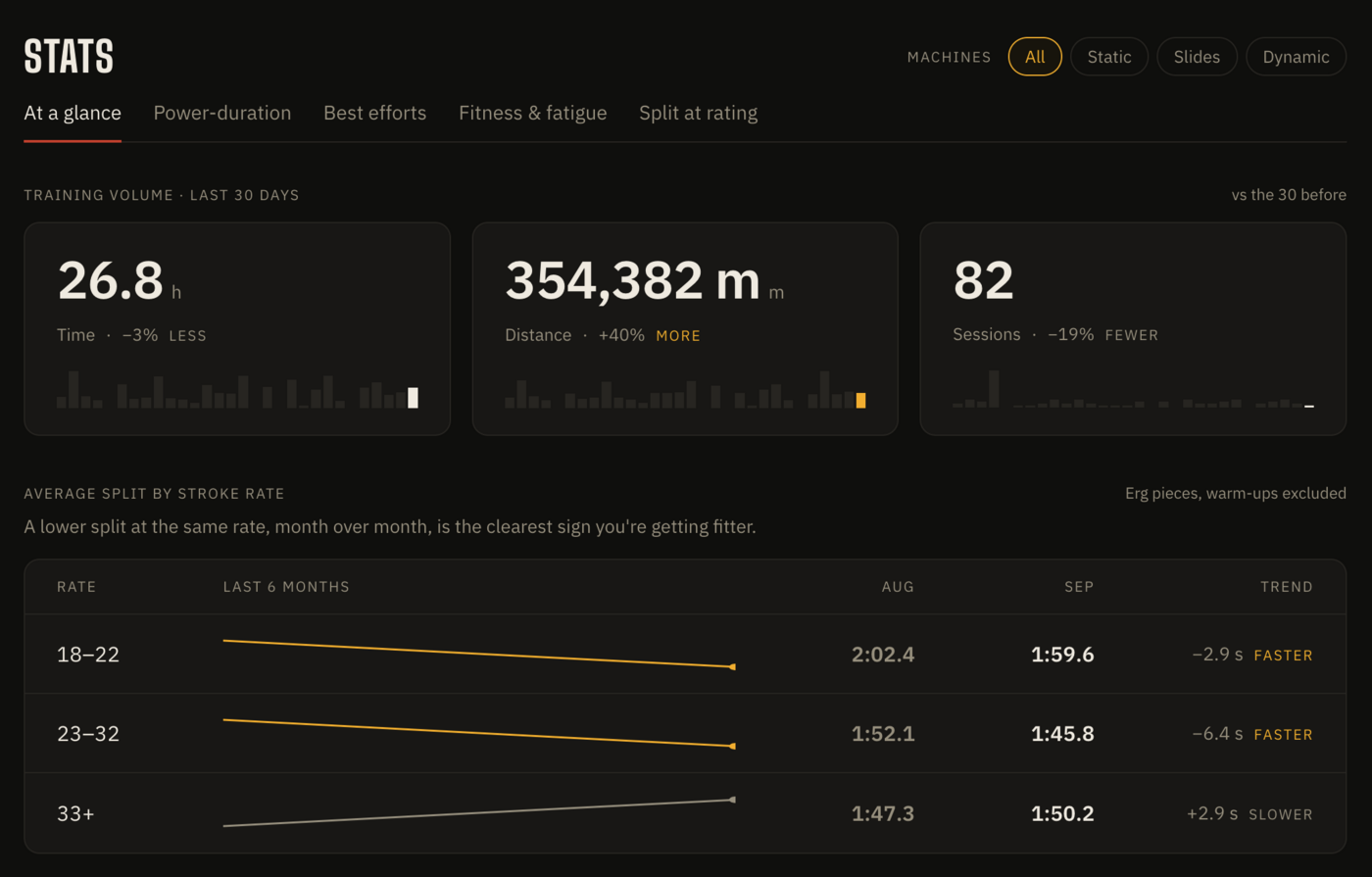This screenshot has width=1372, height=877.
Task: Click the 18–22 row trend line
Action: (479, 654)
